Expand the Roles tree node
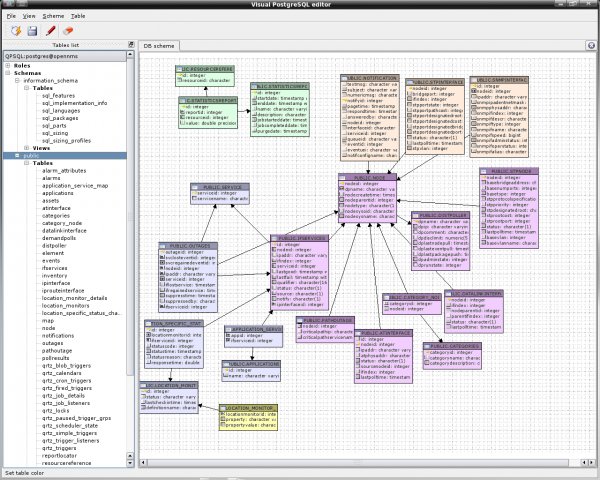Image resolution: width=600 pixels, height=480 pixels. click(x=9, y=65)
